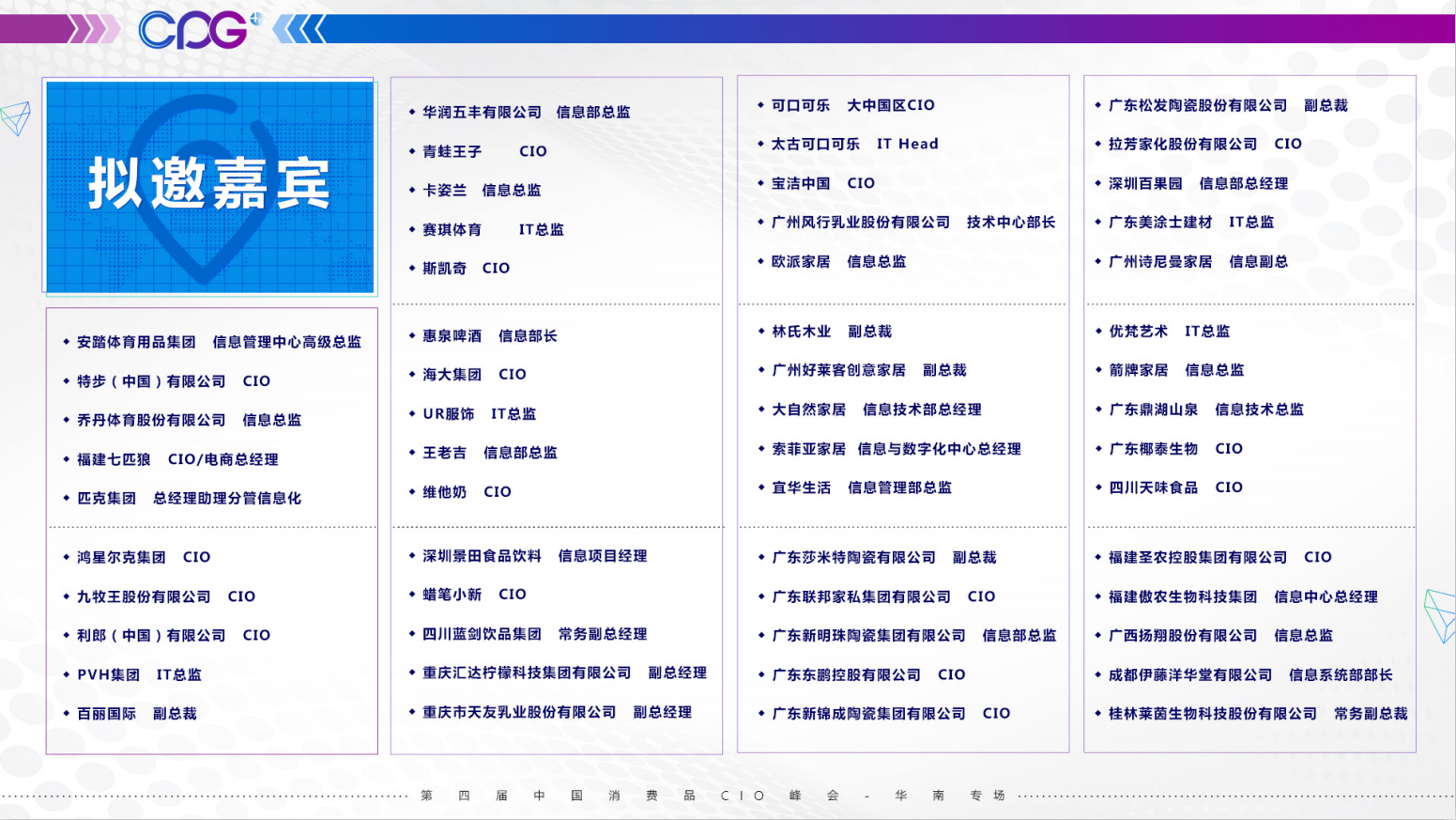
Task: Select 青蛙王子 CIO entry
Action: 484,151
